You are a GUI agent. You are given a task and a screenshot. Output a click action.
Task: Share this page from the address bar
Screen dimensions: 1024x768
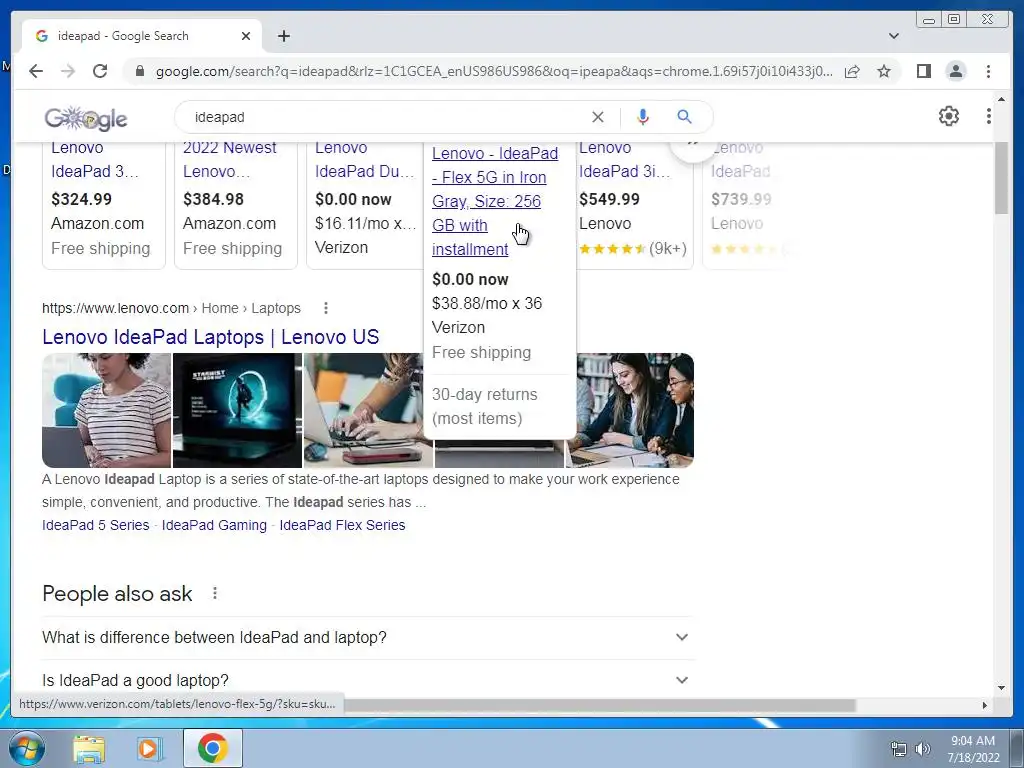(x=852, y=71)
